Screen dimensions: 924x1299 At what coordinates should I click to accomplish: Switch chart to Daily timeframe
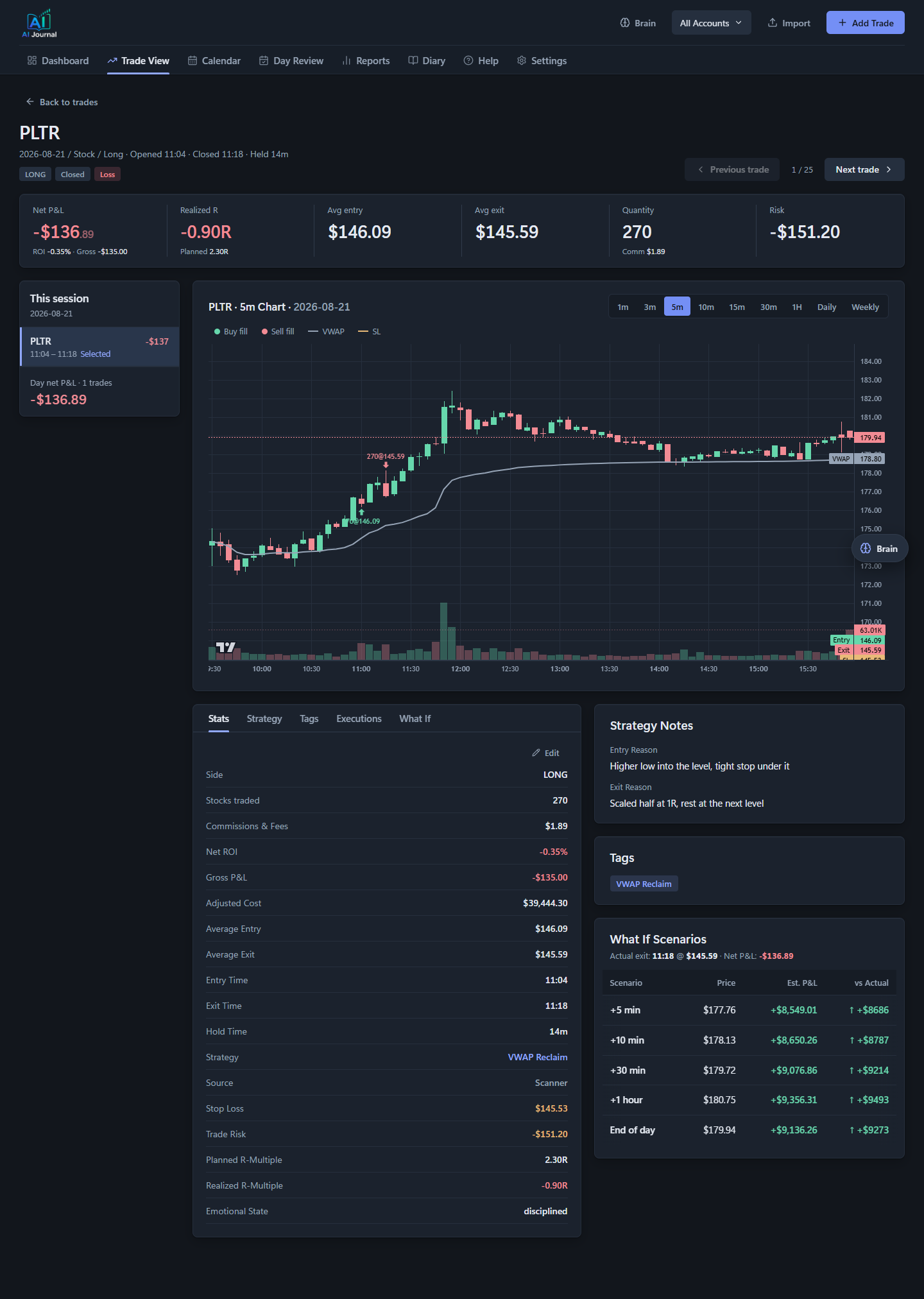(826, 307)
